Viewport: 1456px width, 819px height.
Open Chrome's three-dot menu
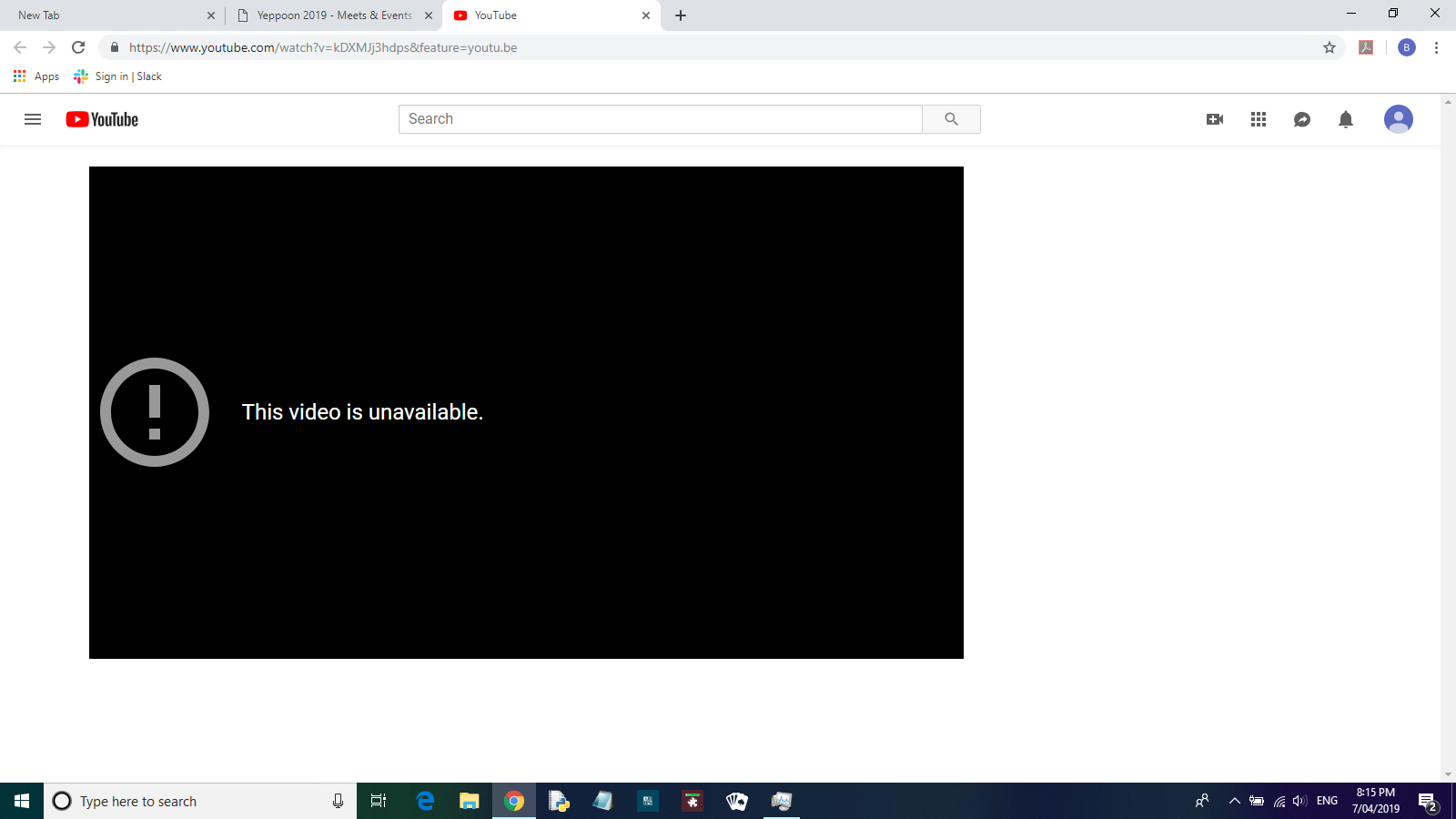pos(1436,47)
